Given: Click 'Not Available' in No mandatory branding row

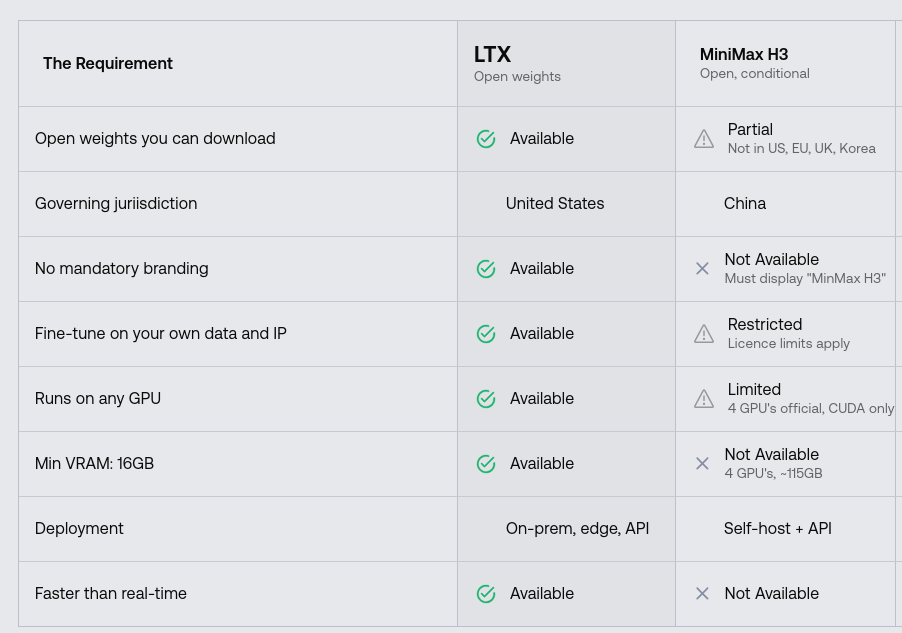Looking at the screenshot, I should (x=771, y=260).
